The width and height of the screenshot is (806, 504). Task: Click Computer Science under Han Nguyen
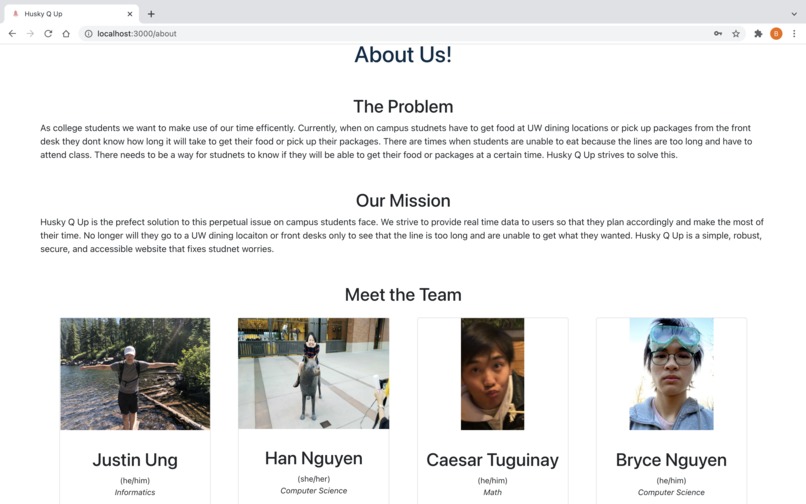tap(314, 491)
